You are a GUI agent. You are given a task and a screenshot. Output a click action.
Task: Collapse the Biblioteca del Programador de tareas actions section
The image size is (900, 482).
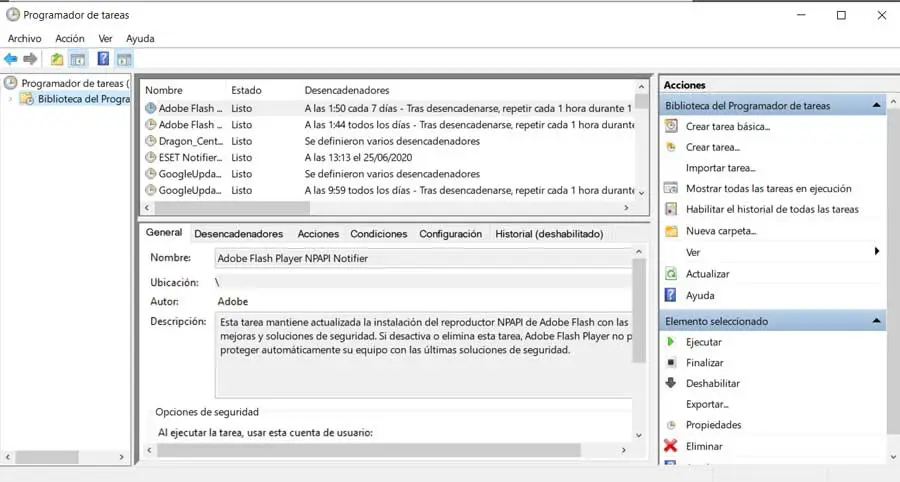click(876, 105)
